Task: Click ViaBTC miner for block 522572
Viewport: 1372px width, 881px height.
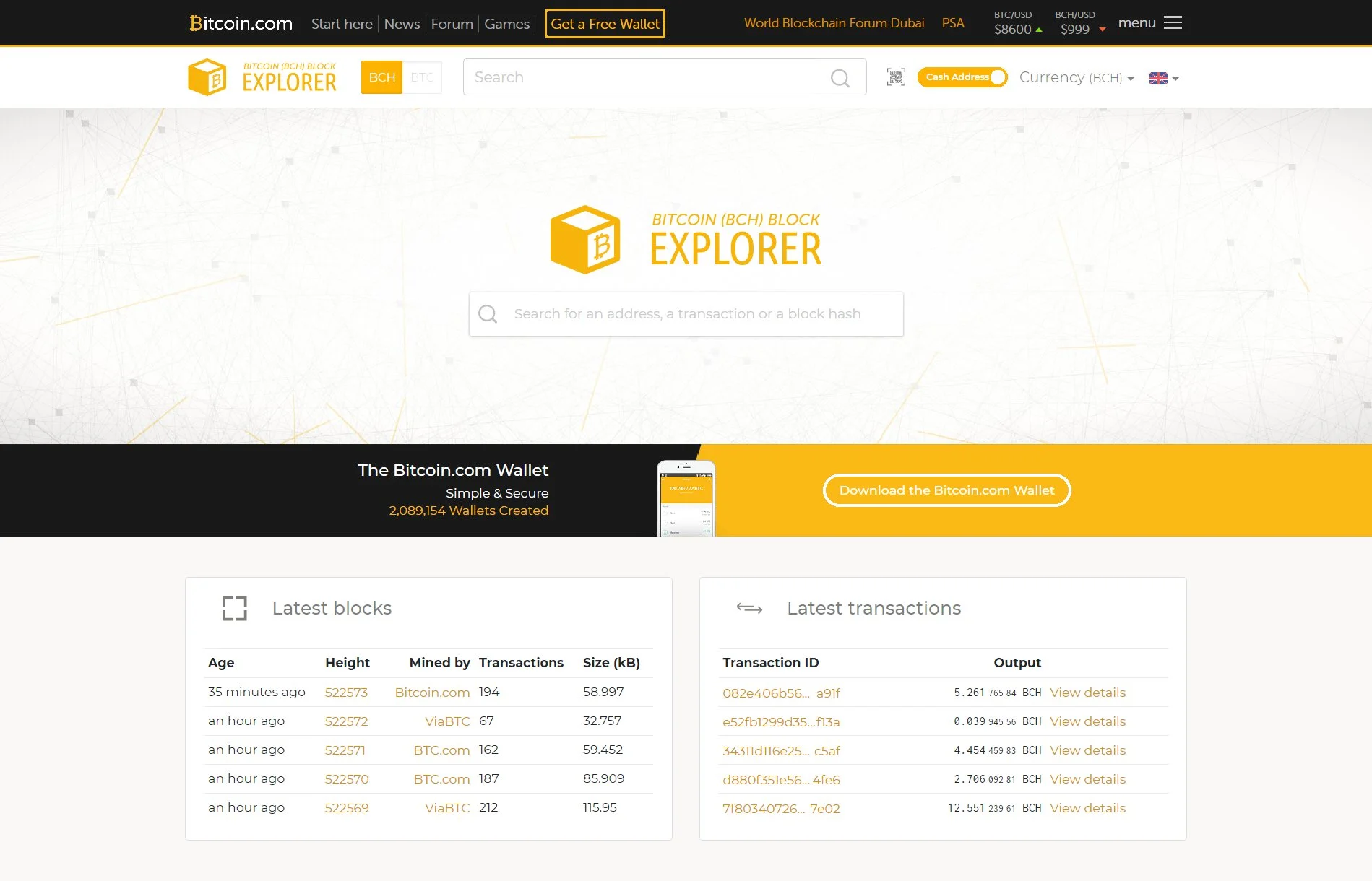Action: pos(447,721)
